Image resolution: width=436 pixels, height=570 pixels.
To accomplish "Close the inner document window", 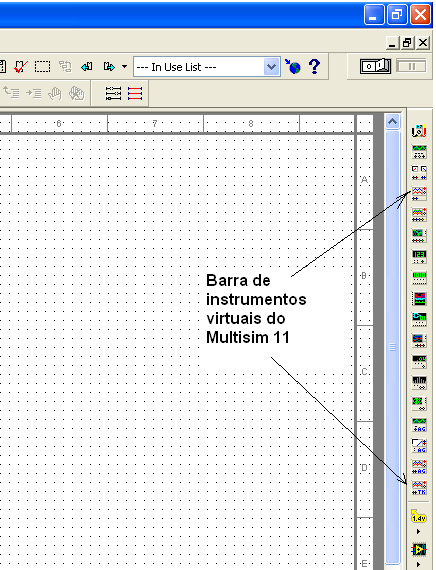I will [423, 43].
